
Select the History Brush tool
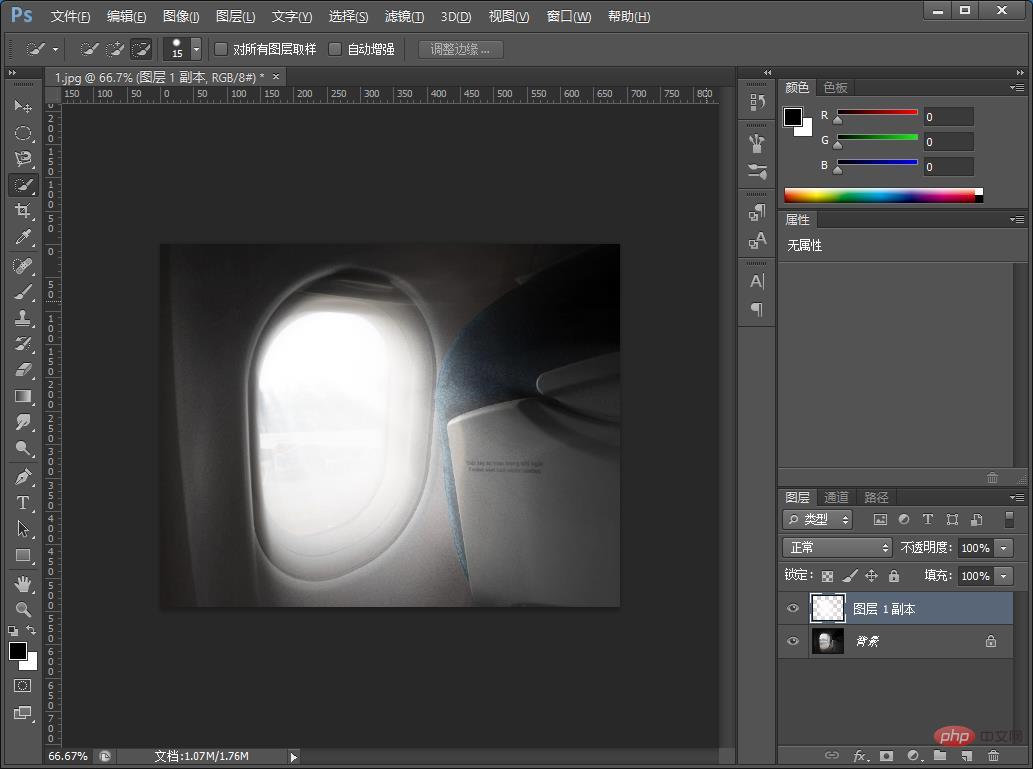(23, 344)
